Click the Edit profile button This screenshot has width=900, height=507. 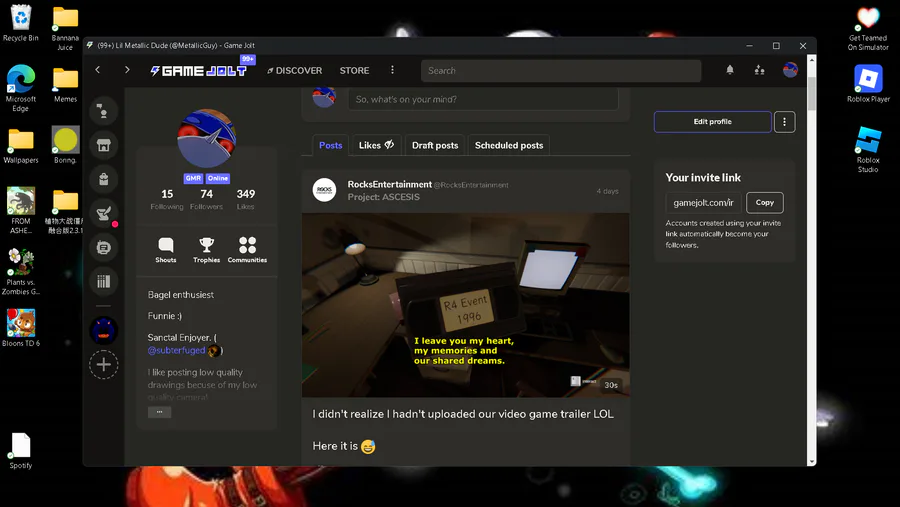click(712, 122)
